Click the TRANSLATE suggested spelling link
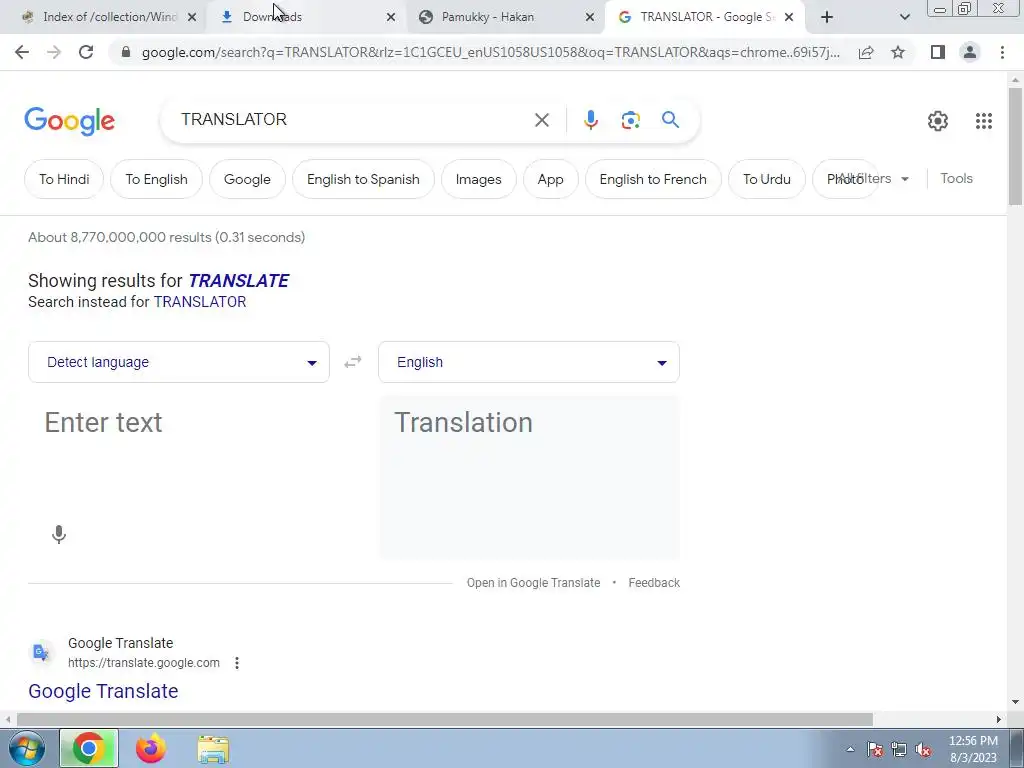 (238, 281)
